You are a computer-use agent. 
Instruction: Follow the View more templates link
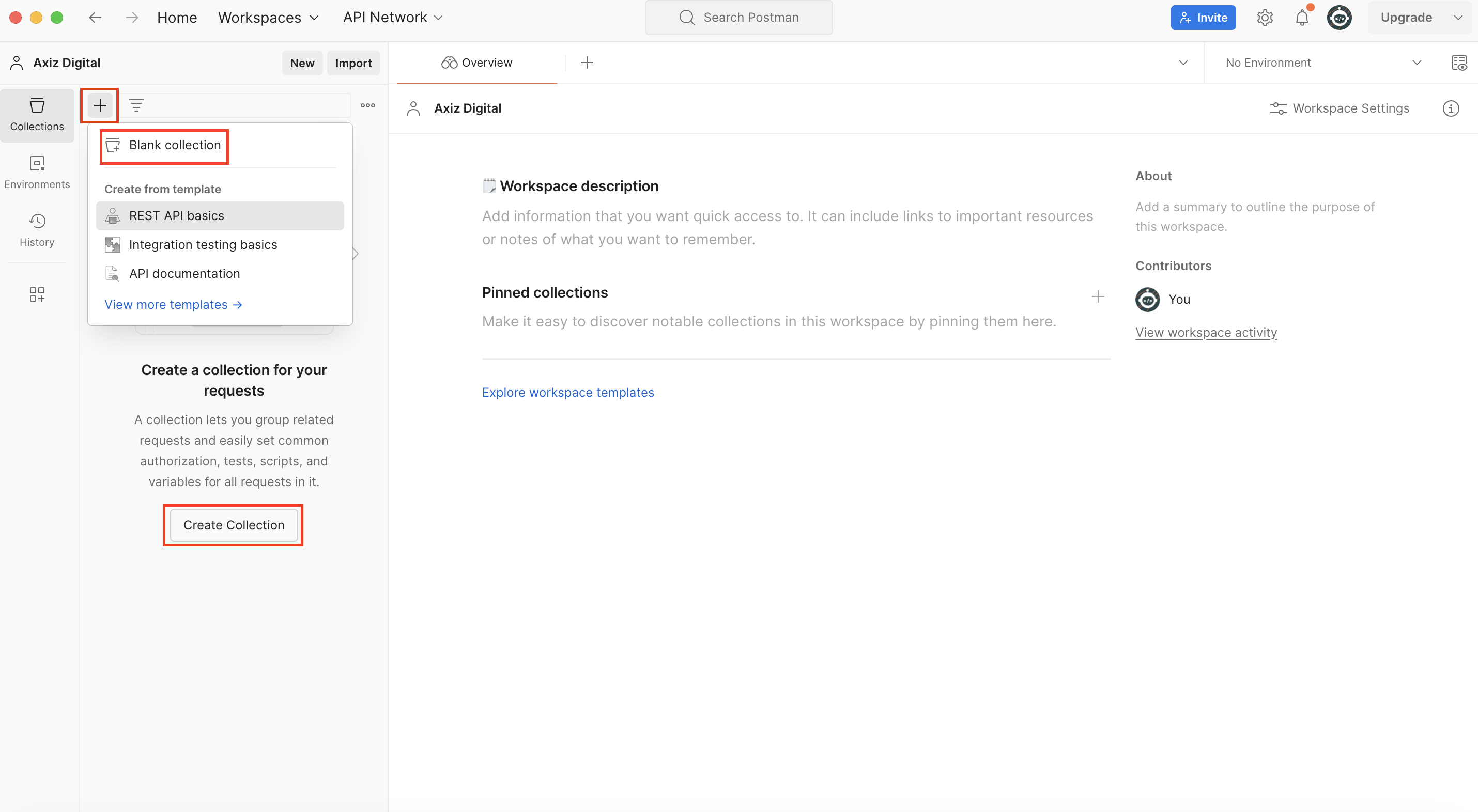tap(173, 305)
